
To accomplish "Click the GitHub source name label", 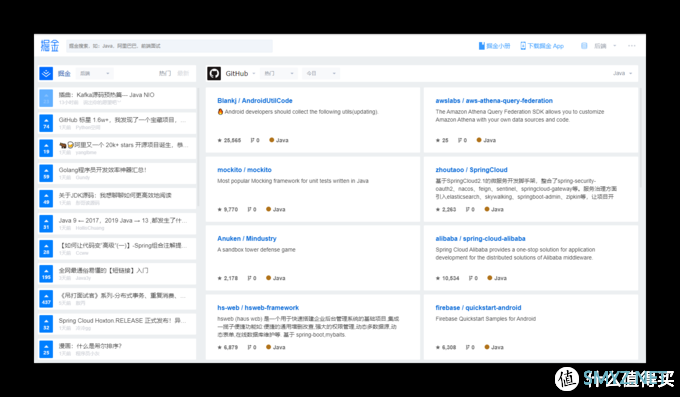I will pos(237,73).
